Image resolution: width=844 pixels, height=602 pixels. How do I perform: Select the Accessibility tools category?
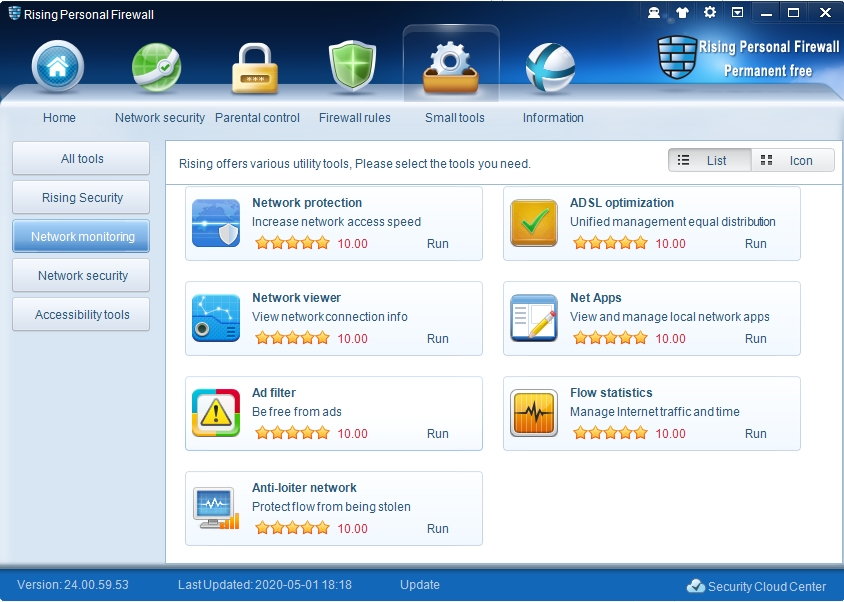pyautogui.click(x=81, y=314)
